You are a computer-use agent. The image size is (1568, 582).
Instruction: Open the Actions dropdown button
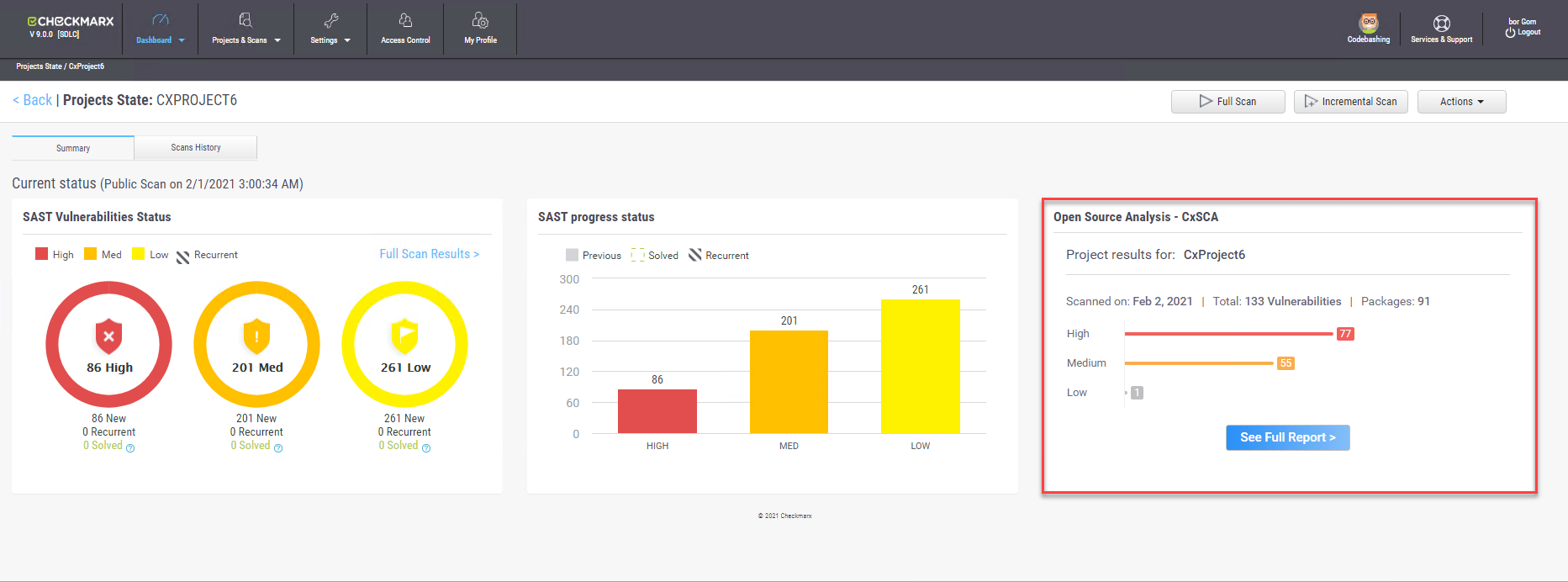[1461, 102]
